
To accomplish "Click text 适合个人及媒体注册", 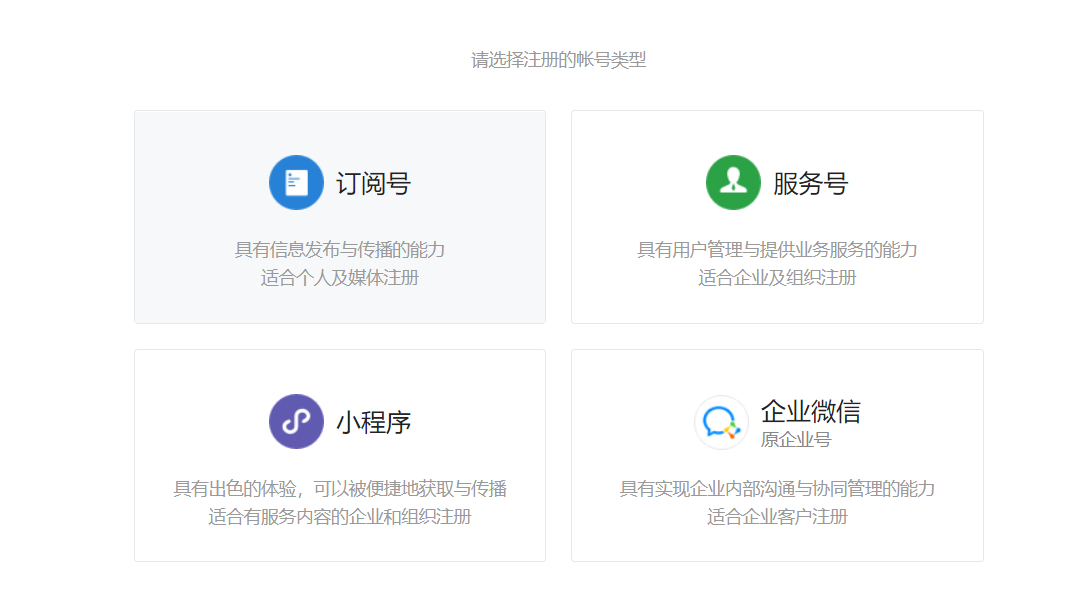I will (x=340, y=278).
